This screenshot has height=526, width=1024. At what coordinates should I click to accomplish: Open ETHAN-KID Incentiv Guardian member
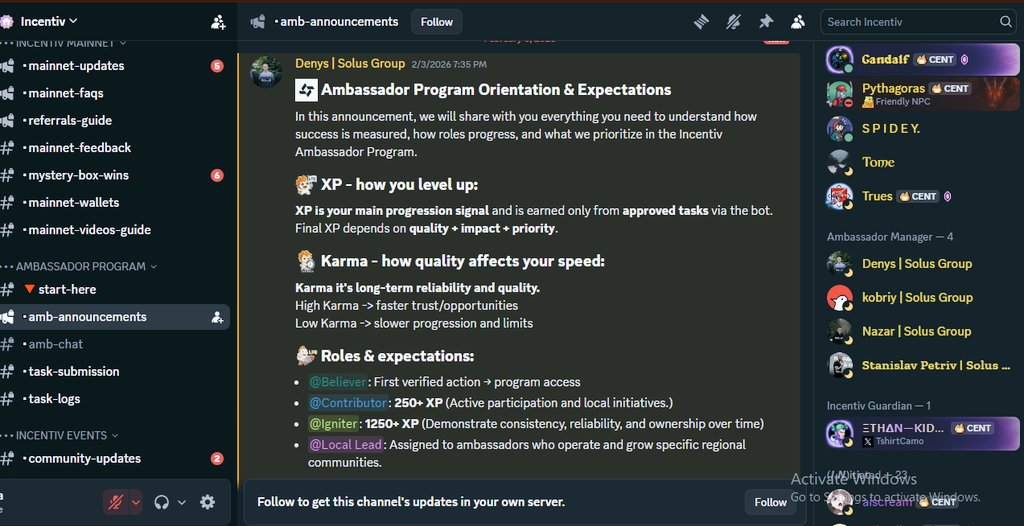921,433
